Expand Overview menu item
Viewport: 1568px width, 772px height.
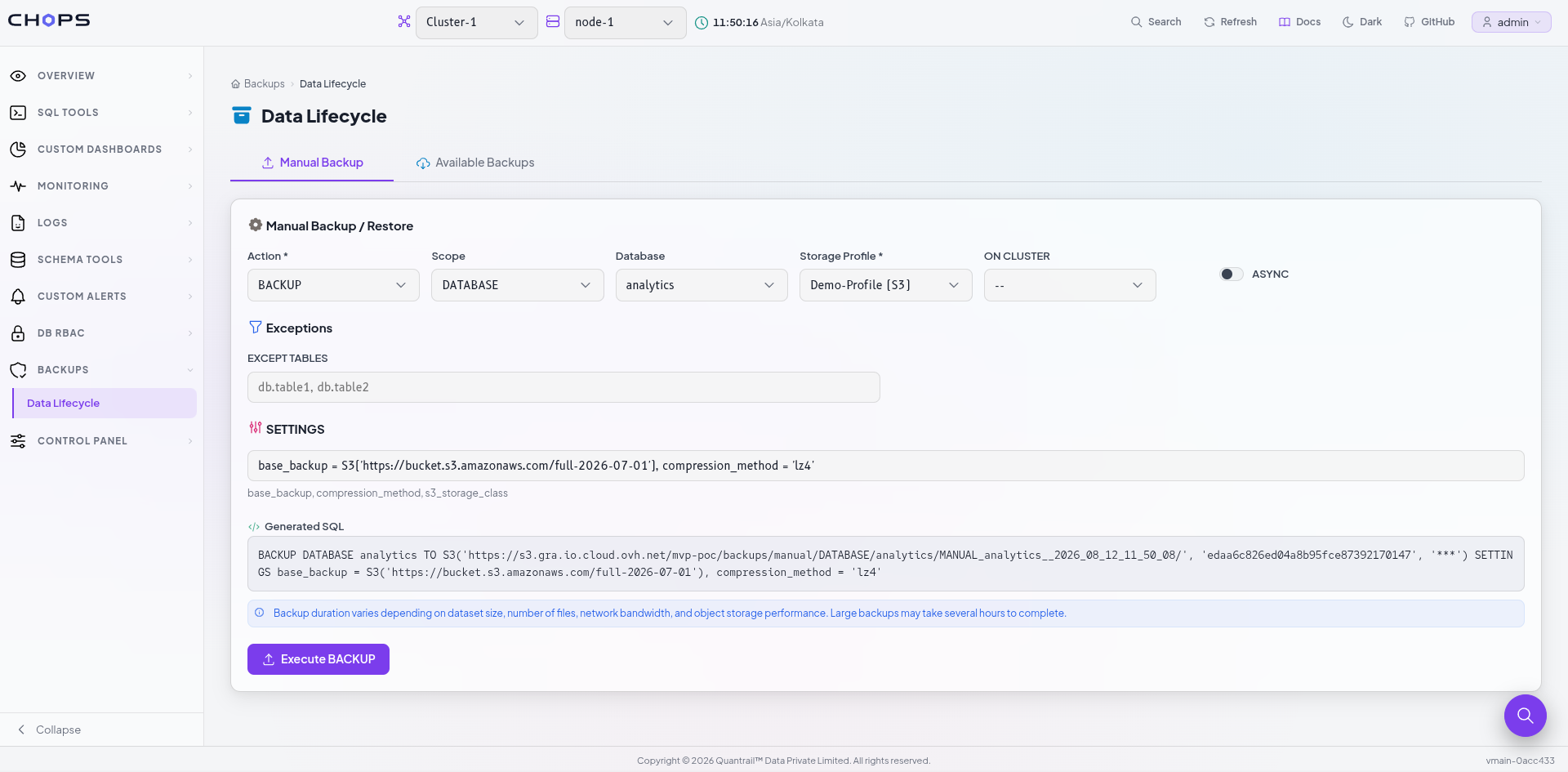pyautogui.click(x=102, y=76)
